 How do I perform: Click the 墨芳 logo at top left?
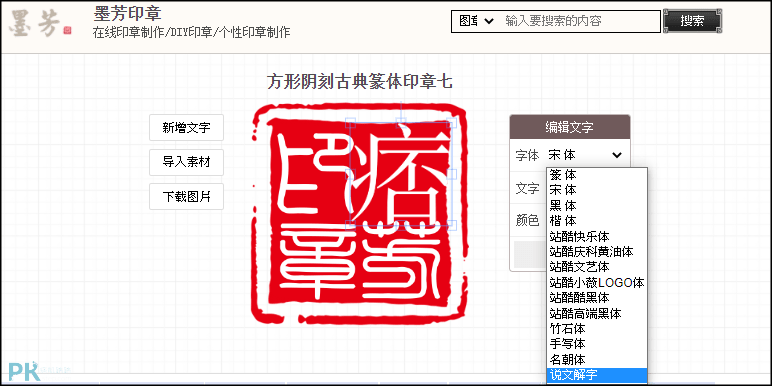tap(39, 23)
